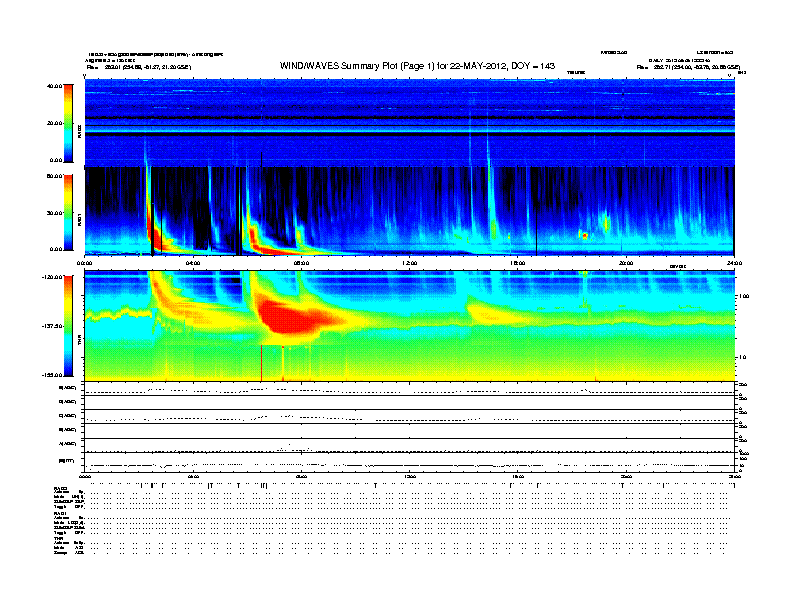Click the 10 label on TNR right axis
This screenshot has height=612, width=792.
coord(742,358)
